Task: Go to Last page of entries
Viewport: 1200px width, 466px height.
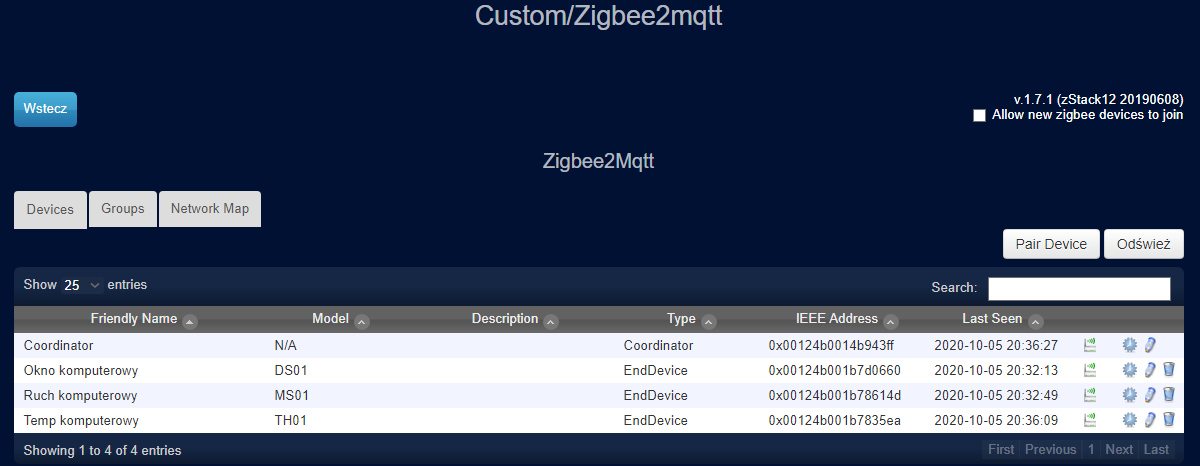Action: click(x=1156, y=450)
